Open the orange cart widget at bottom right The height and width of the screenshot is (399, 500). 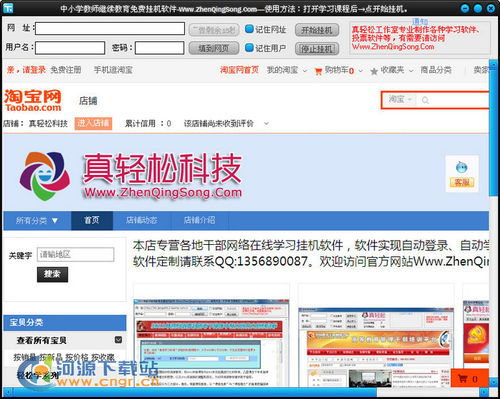pyautogui.click(x=469, y=378)
